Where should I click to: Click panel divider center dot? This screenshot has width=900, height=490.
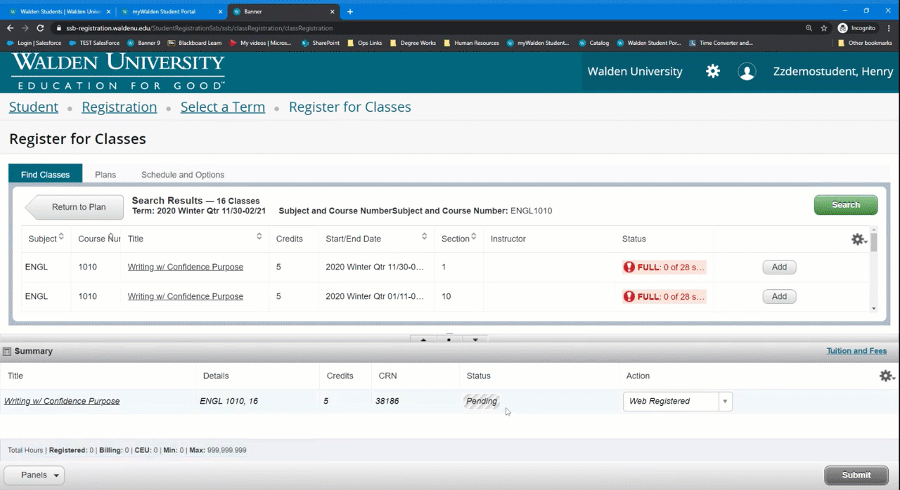[449, 340]
